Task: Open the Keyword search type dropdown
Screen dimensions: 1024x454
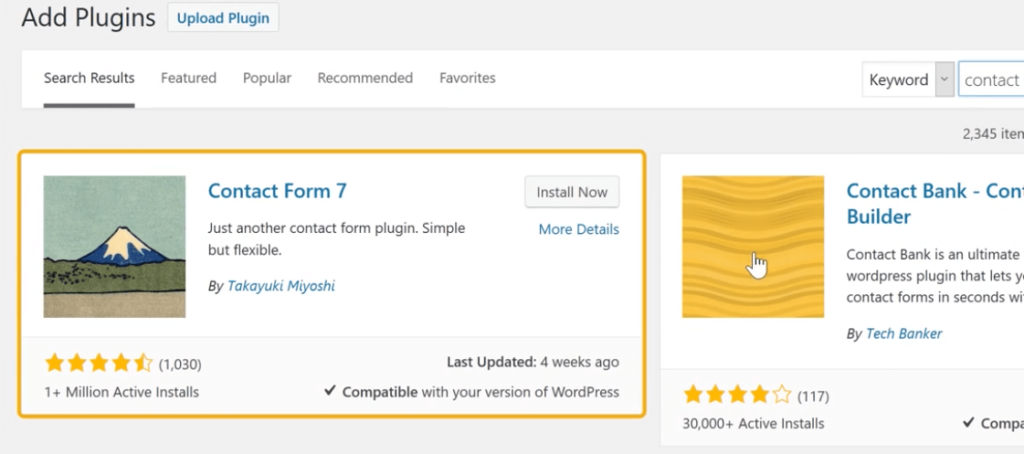Action: pyautogui.click(x=908, y=80)
